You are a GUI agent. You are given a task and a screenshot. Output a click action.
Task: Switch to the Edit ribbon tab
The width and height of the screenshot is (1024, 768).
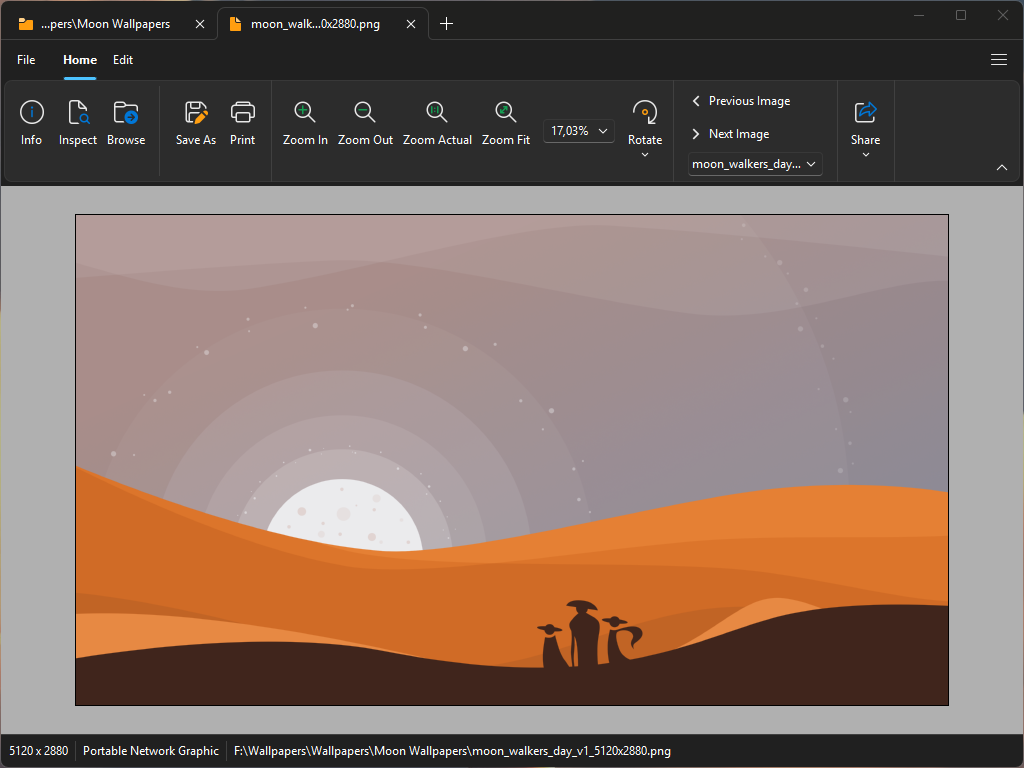[x=123, y=60]
